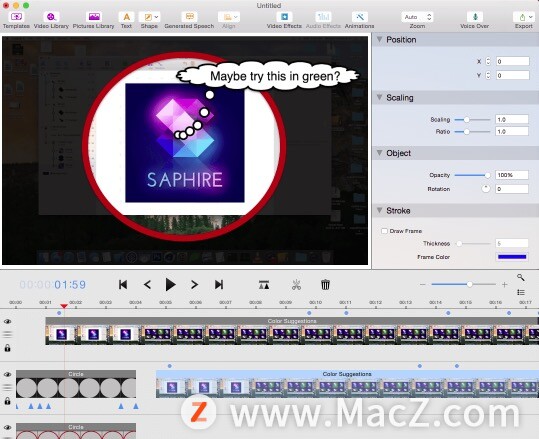The width and height of the screenshot is (539, 439).
Task: Open the Export menu
Action: point(524,20)
